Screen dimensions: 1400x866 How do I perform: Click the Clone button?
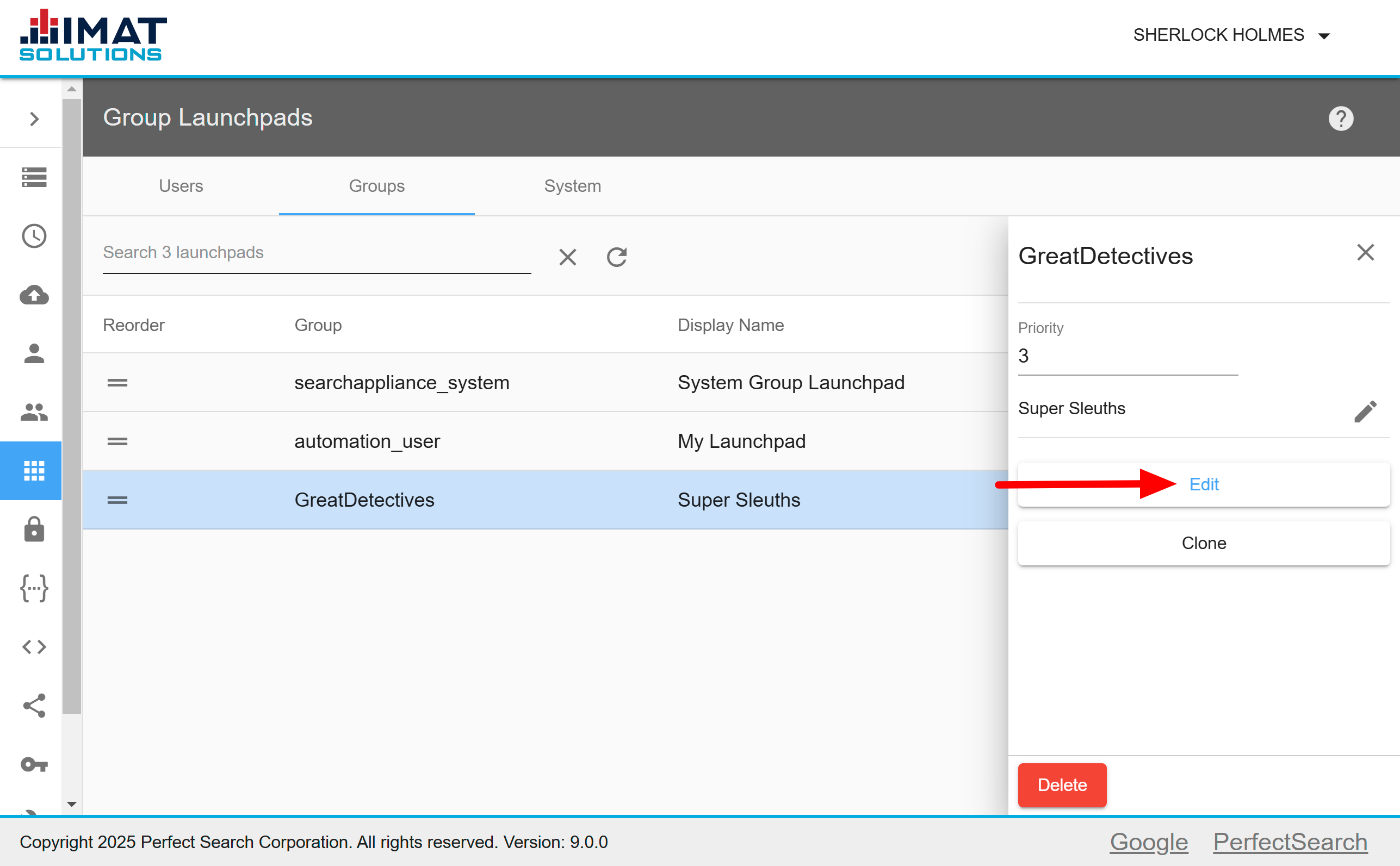tap(1204, 543)
